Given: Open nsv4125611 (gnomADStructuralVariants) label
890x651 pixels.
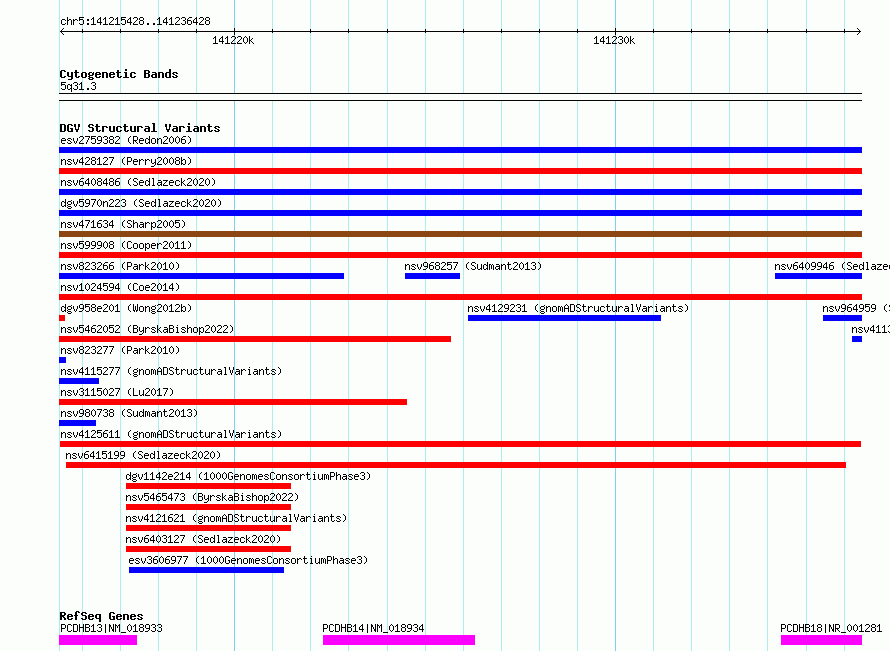Looking at the screenshot, I should pyautogui.click(x=171, y=434).
